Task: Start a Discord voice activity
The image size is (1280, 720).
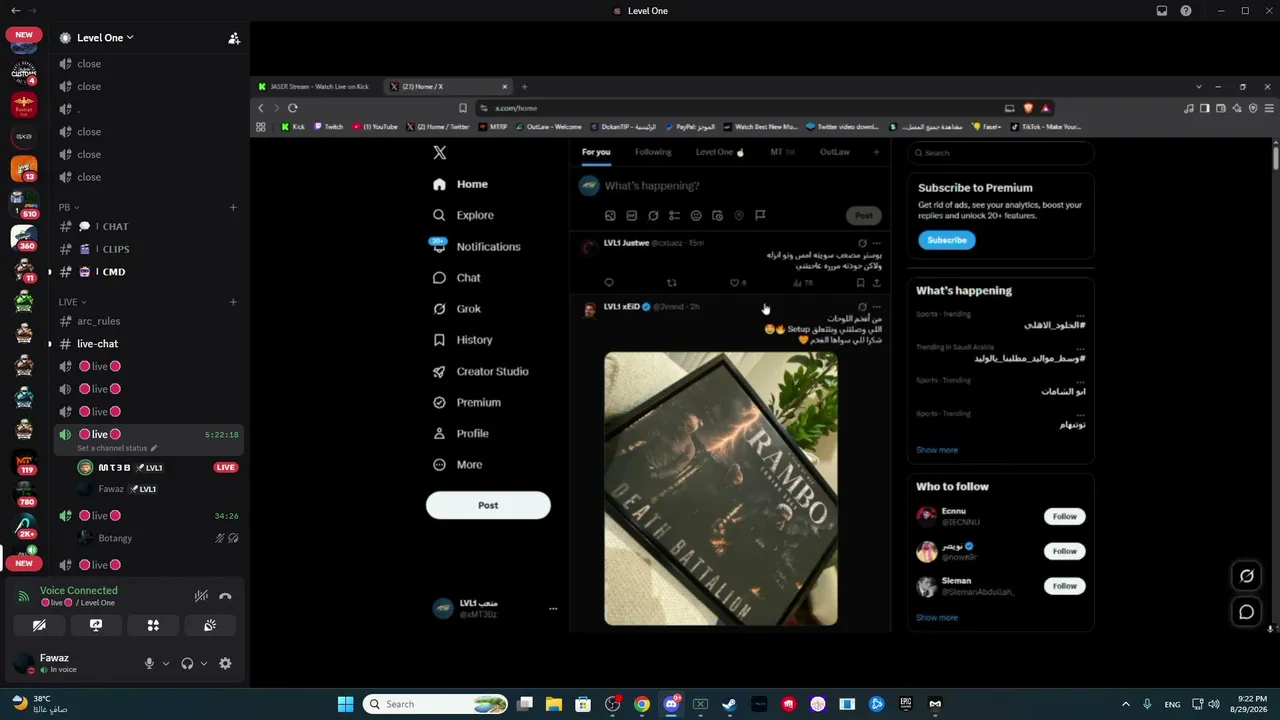Action: click(x=153, y=625)
